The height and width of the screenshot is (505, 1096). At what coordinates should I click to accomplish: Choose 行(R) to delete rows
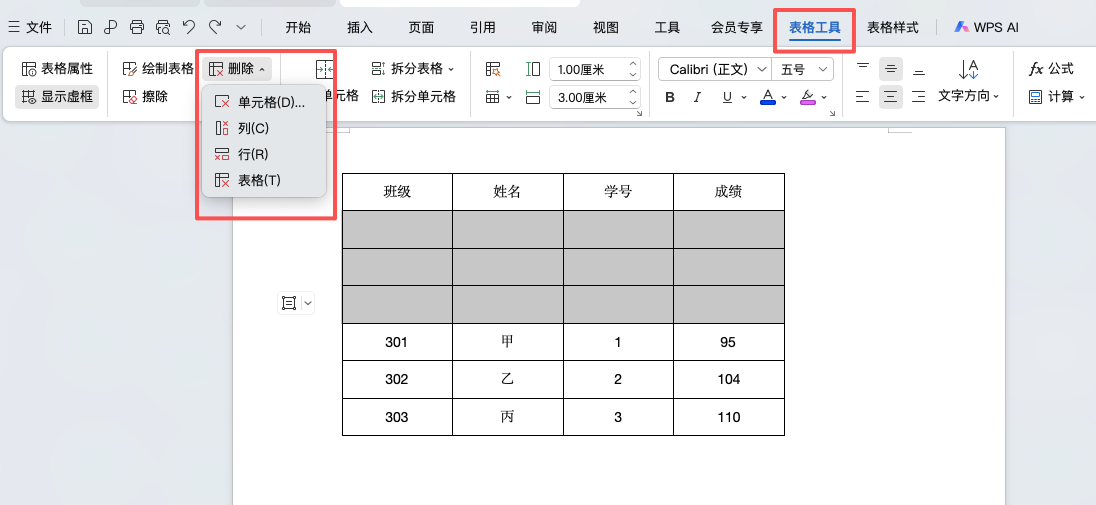[x=264, y=154]
